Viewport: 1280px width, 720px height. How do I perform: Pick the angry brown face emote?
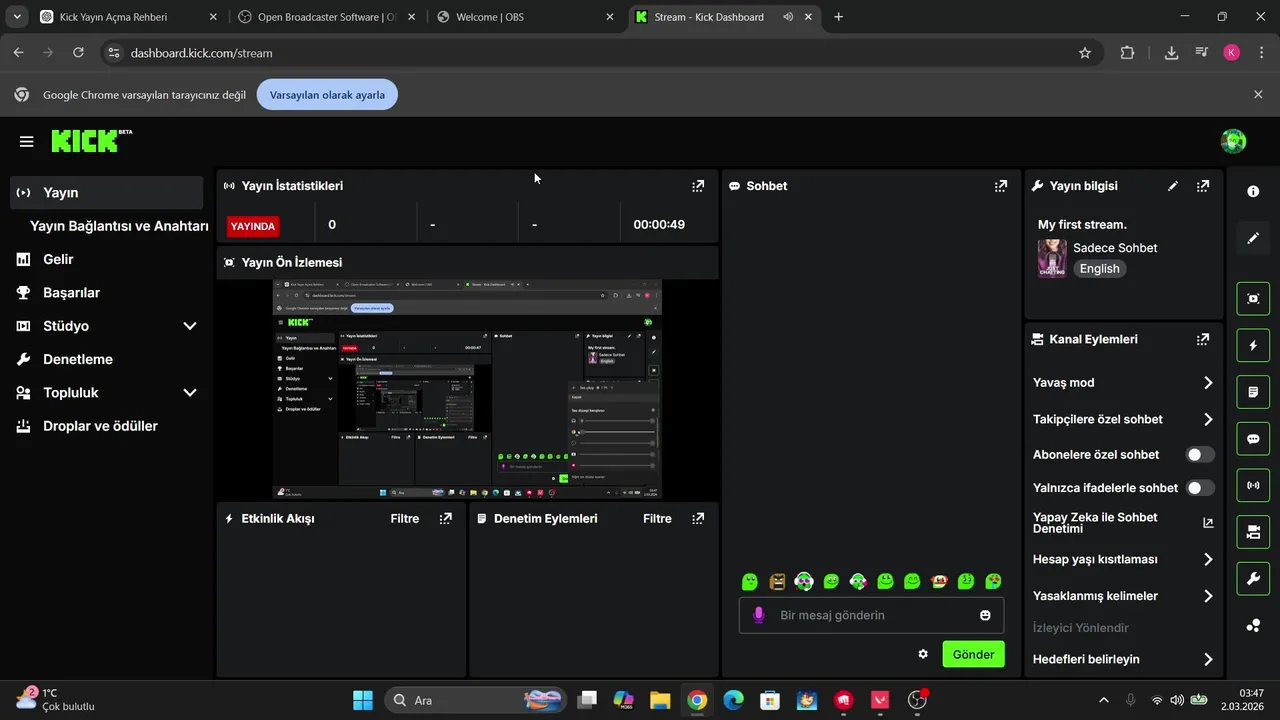click(777, 581)
